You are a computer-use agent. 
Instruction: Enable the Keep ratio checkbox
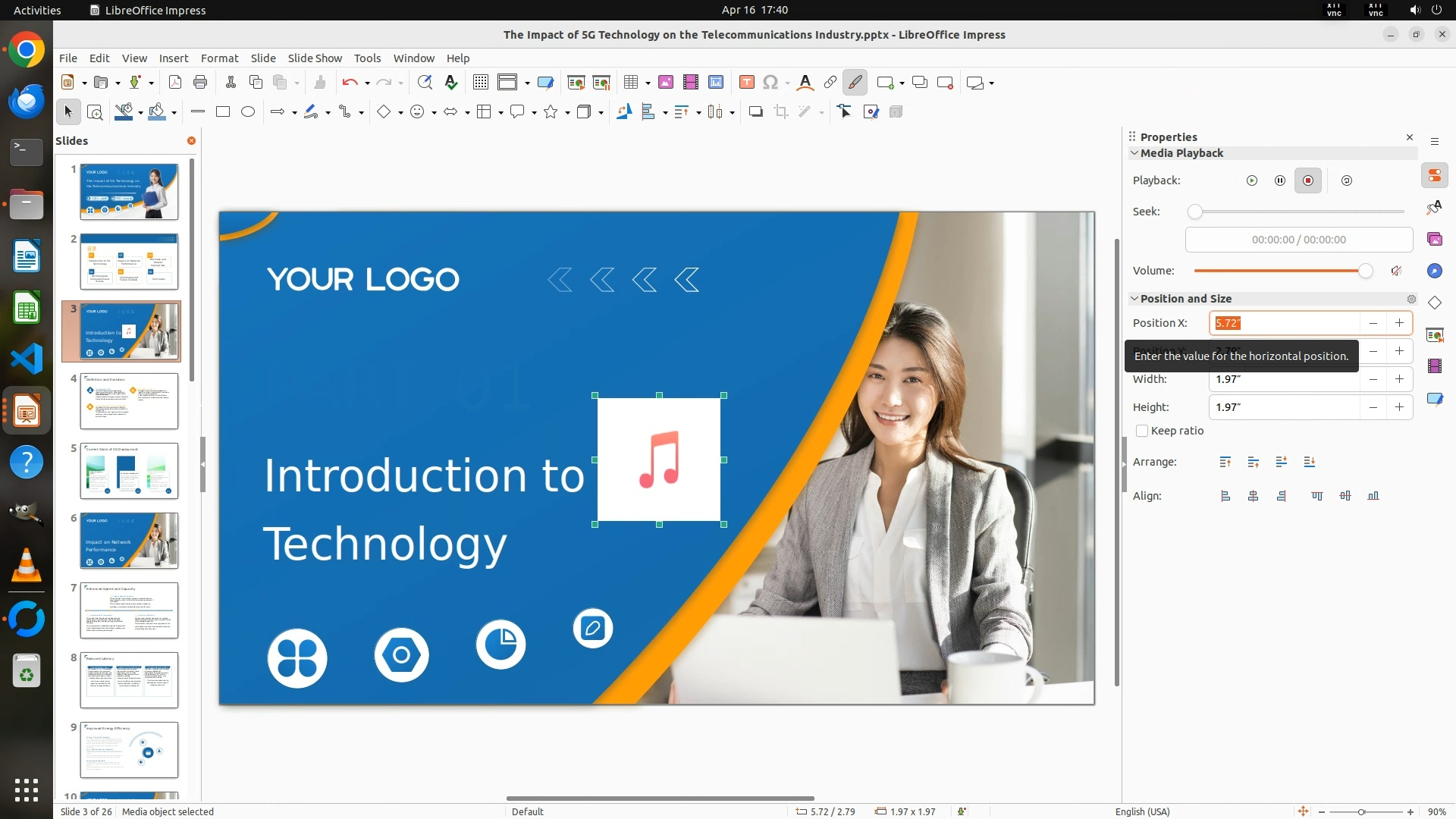click(1142, 431)
